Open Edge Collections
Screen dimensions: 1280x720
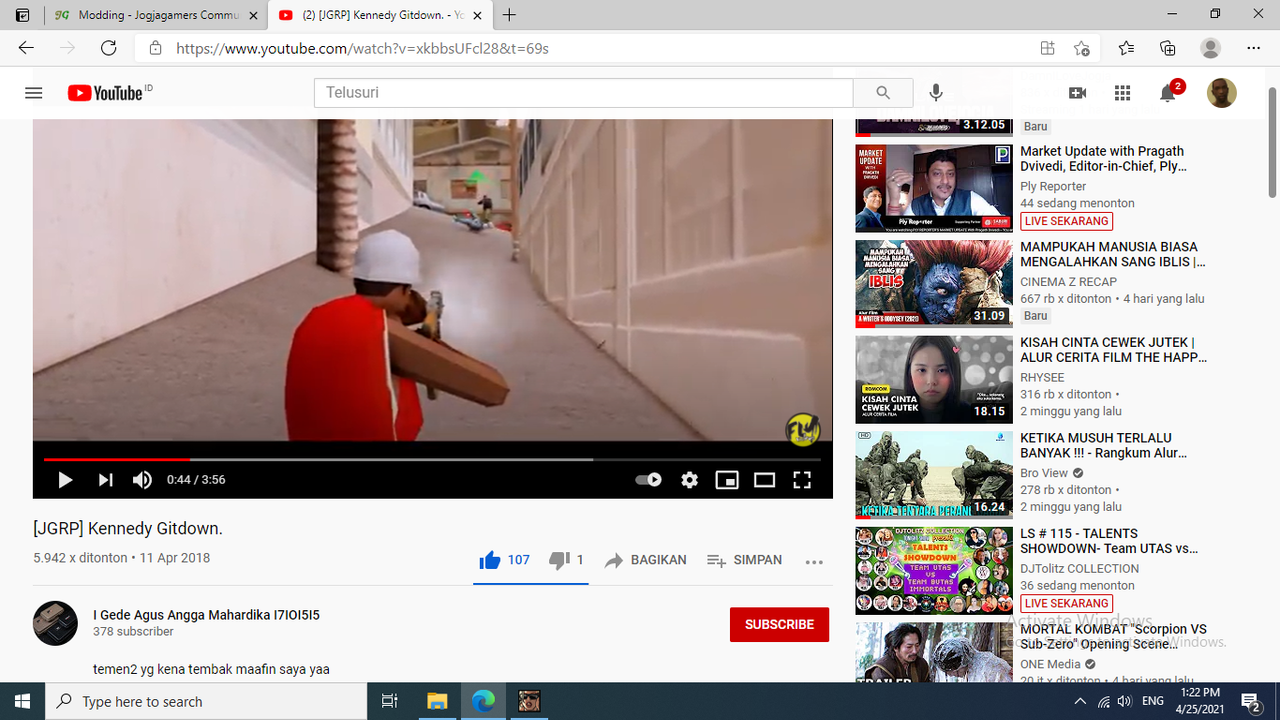click(x=1167, y=48)
